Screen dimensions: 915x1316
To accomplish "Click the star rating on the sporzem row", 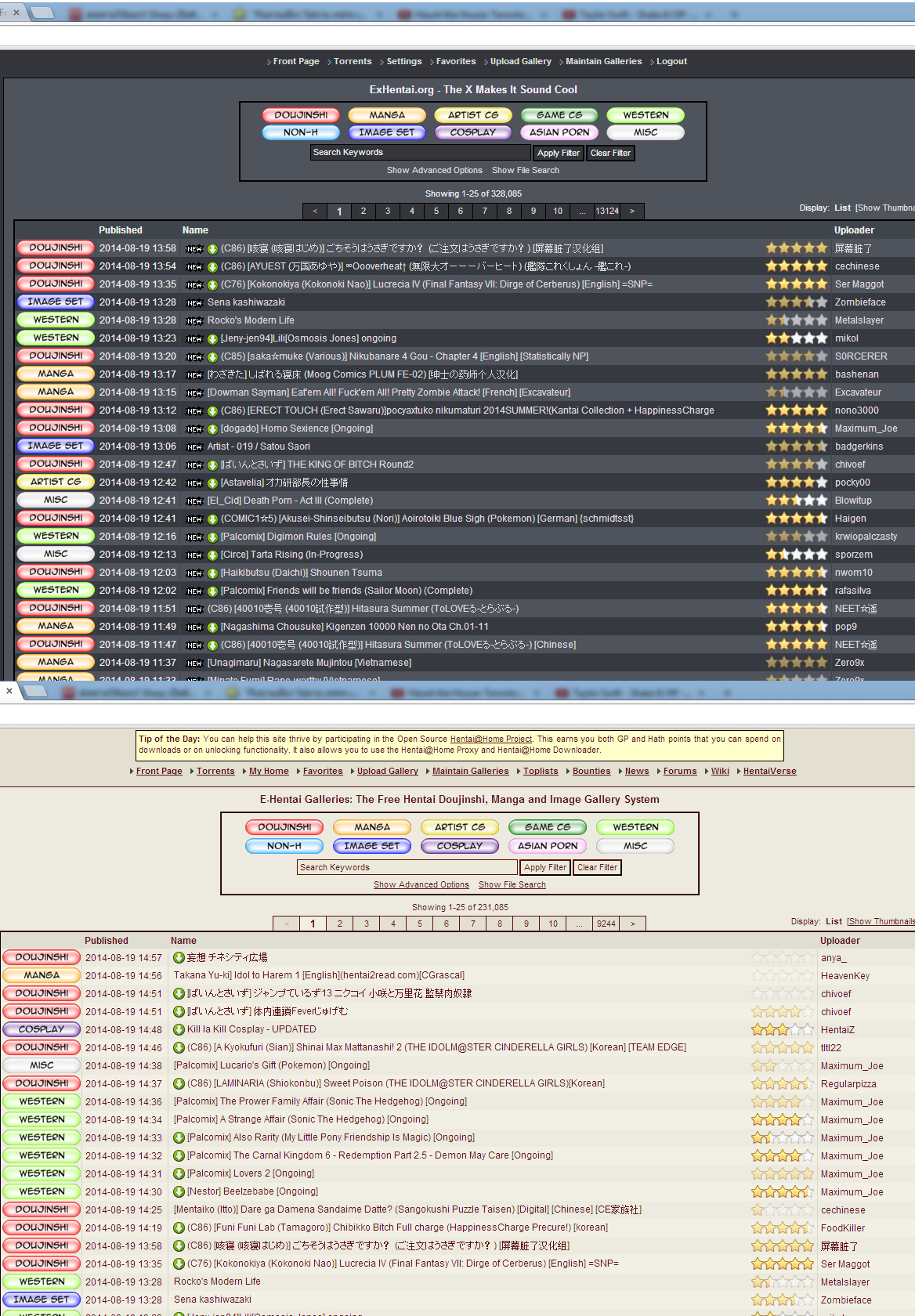I will point(797,554).
